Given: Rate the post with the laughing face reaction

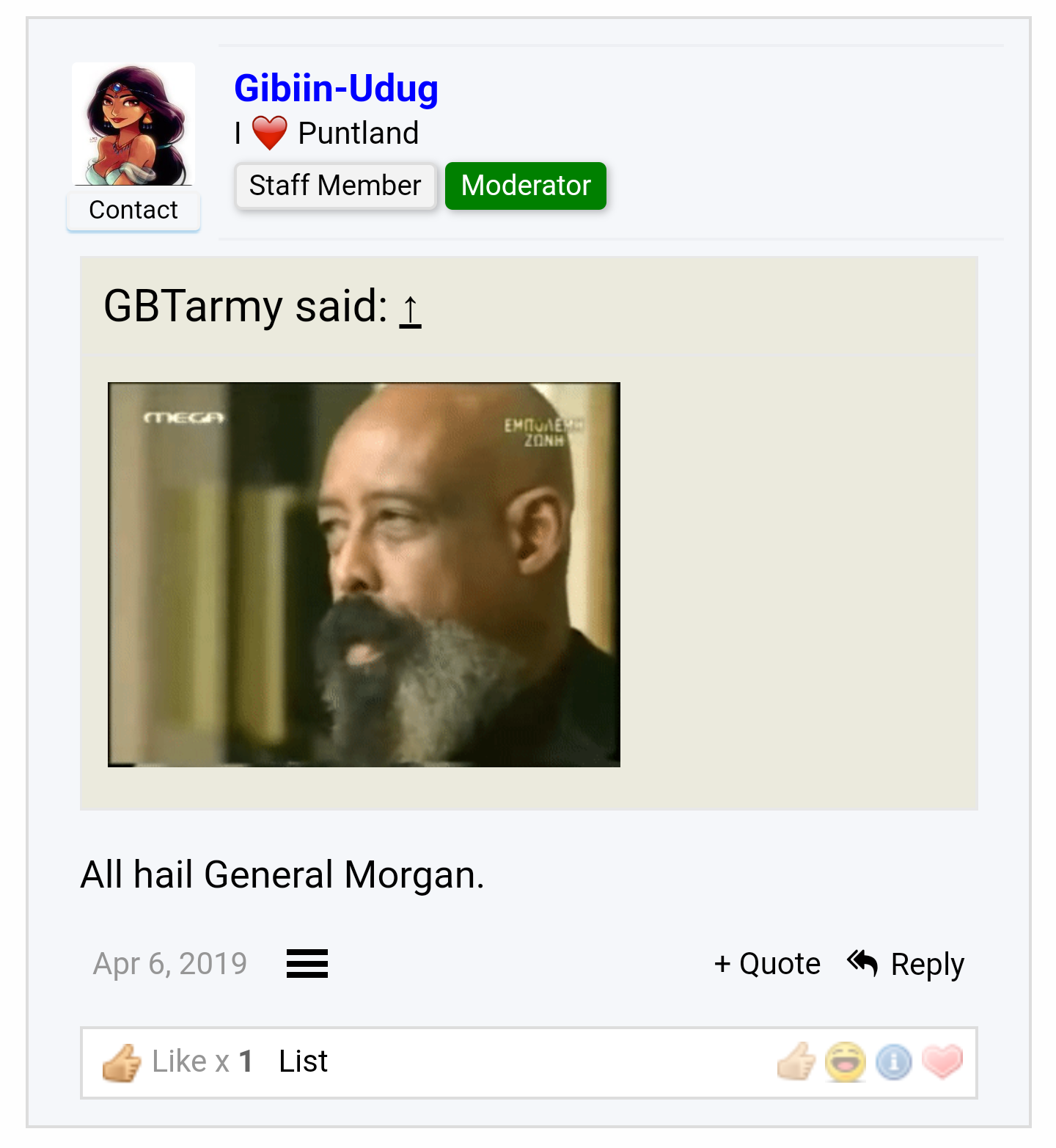Looking at the screenshot, I should (845, 1061).
